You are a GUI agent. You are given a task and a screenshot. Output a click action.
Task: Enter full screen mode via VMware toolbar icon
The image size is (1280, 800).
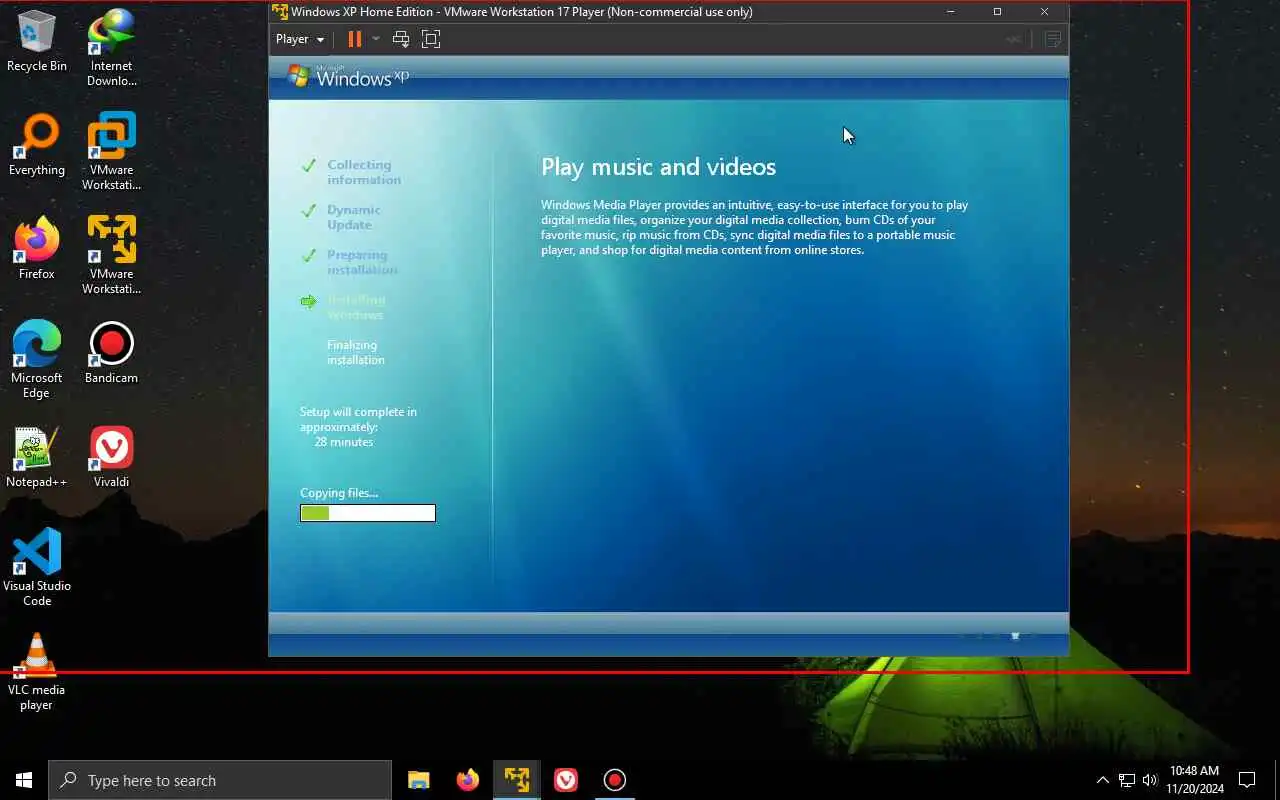[x=431, y=39]
